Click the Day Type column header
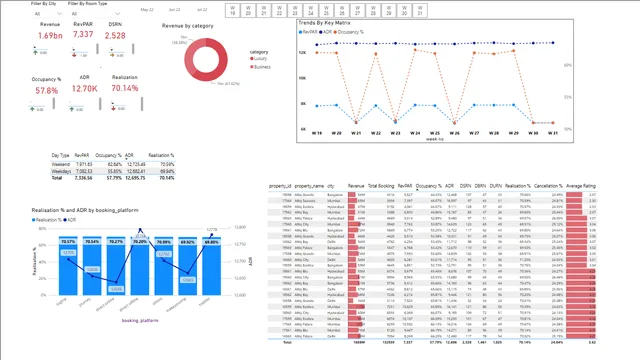 (x=60, y=156)
